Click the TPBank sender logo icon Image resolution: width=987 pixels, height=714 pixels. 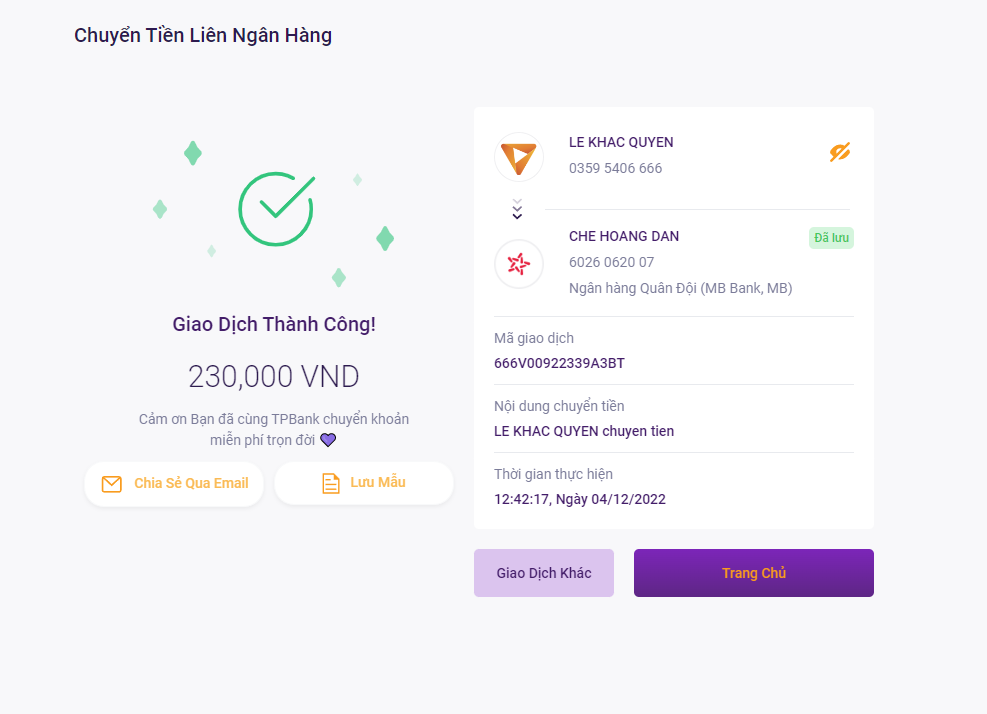tap(519, 157)
